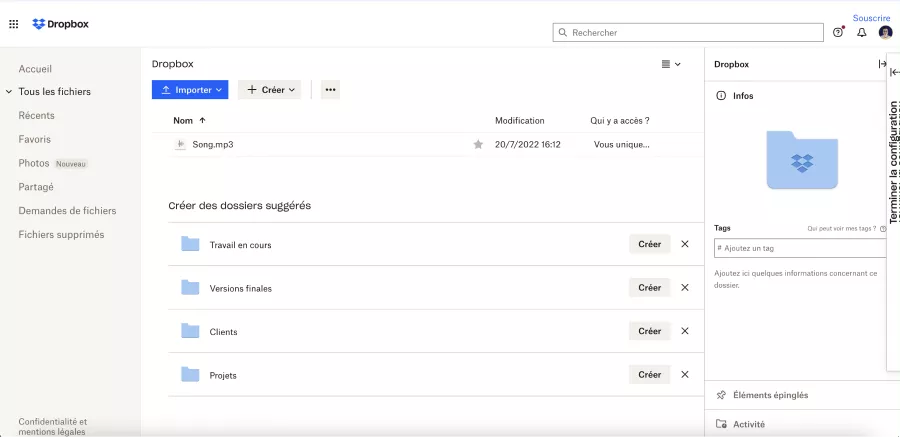Dismiss the Projets suggestion
Viewport: 900px width, 437px height.
(x=685, y=374)
